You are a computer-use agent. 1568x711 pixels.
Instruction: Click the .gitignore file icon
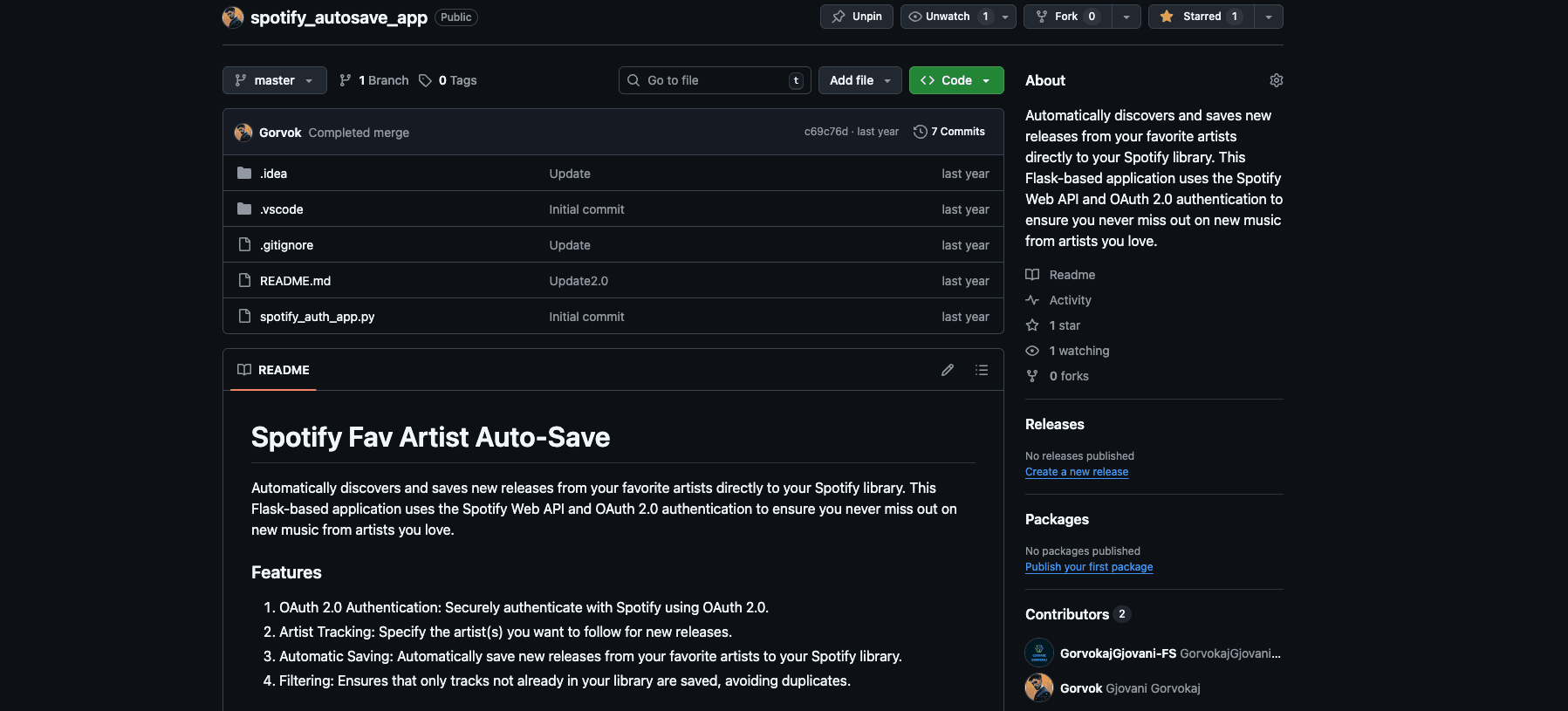coord(244,245)
